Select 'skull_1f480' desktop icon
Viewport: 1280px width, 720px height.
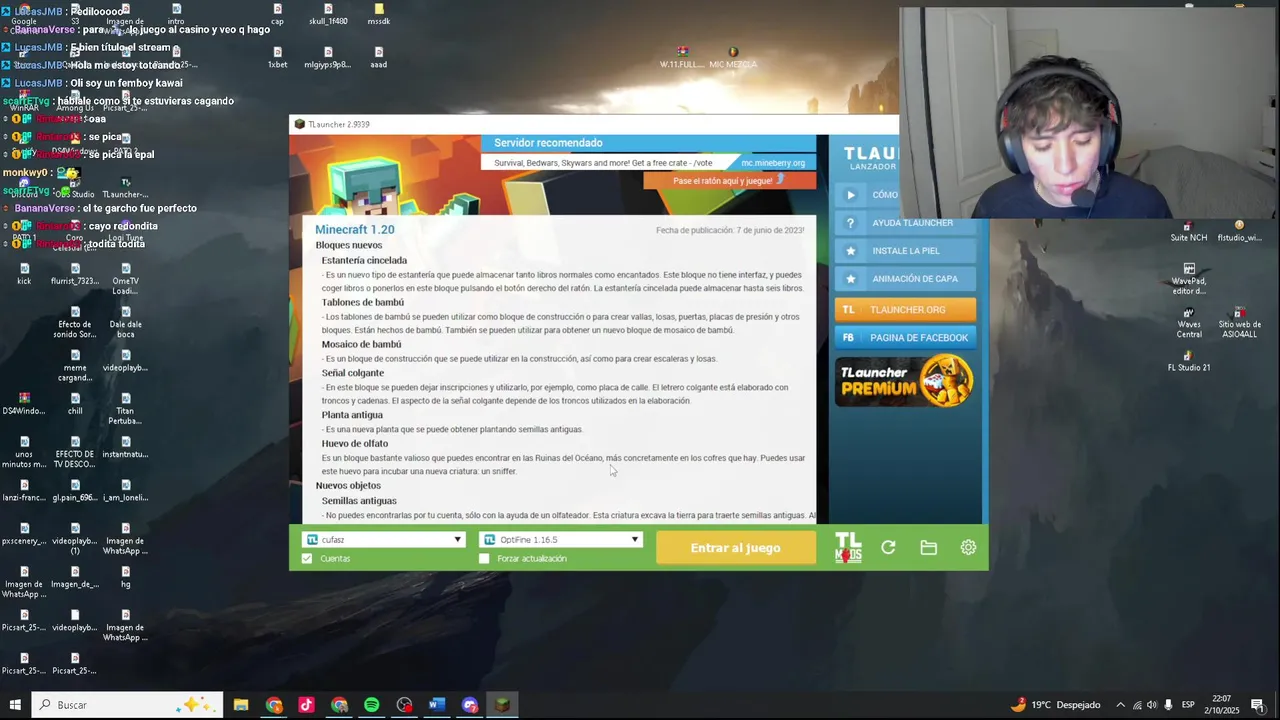(x=328, y=14)
